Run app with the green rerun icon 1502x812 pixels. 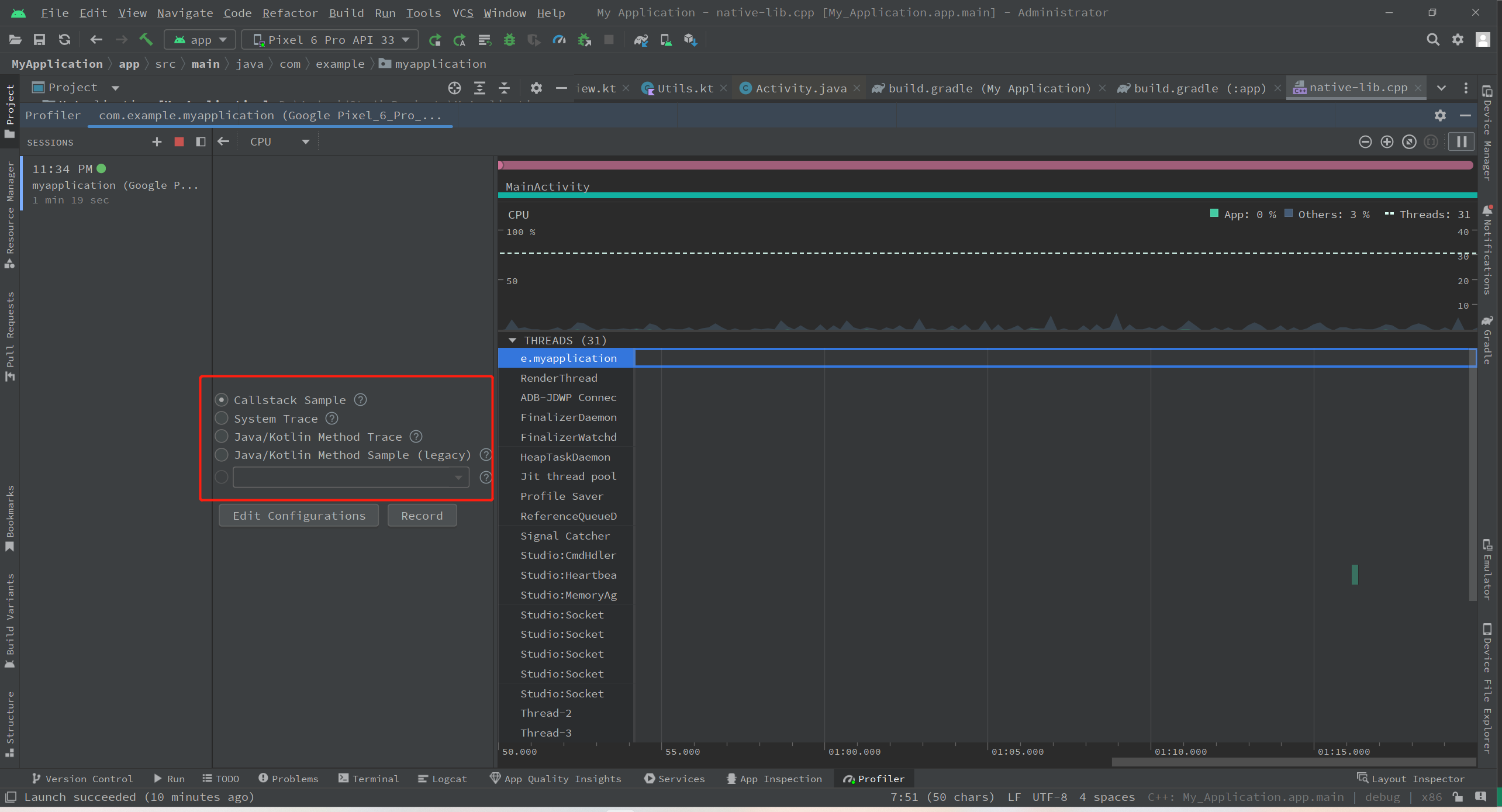click(x=434, y=40)
